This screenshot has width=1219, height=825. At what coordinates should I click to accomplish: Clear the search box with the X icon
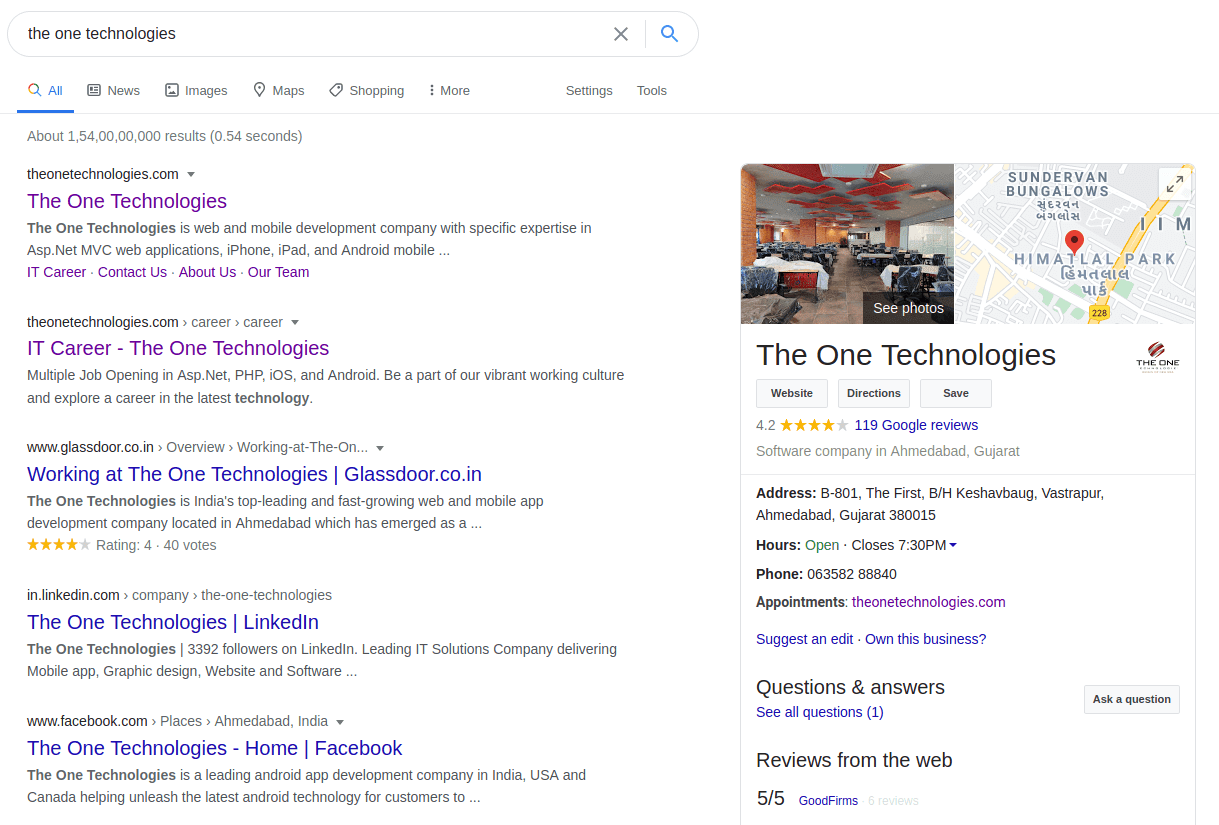pyautogui.click(x=621, y=34)
